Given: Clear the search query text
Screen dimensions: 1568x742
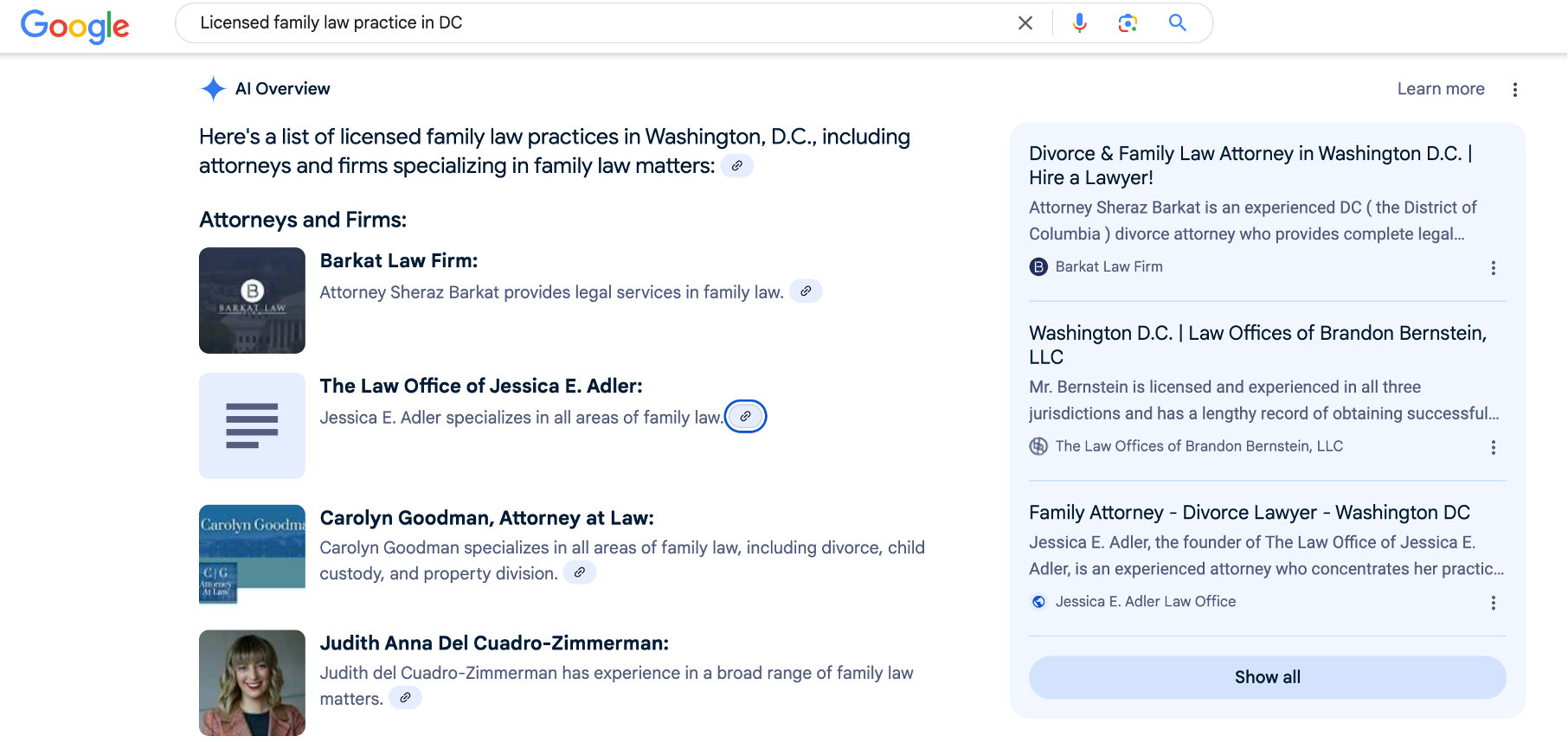Looking at the screenshot, I should click(x=1025, y=23).
